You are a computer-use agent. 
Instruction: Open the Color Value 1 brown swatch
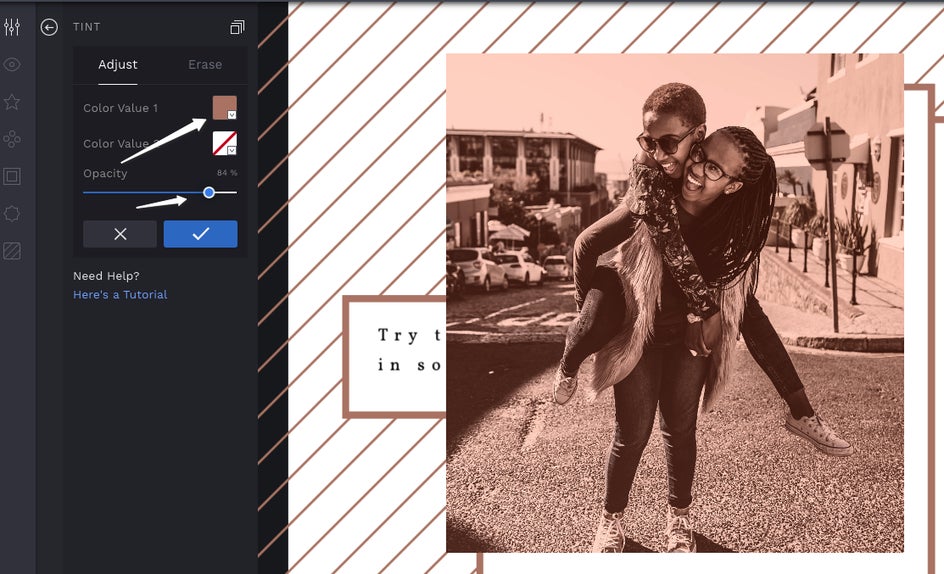tap(224, 107)
